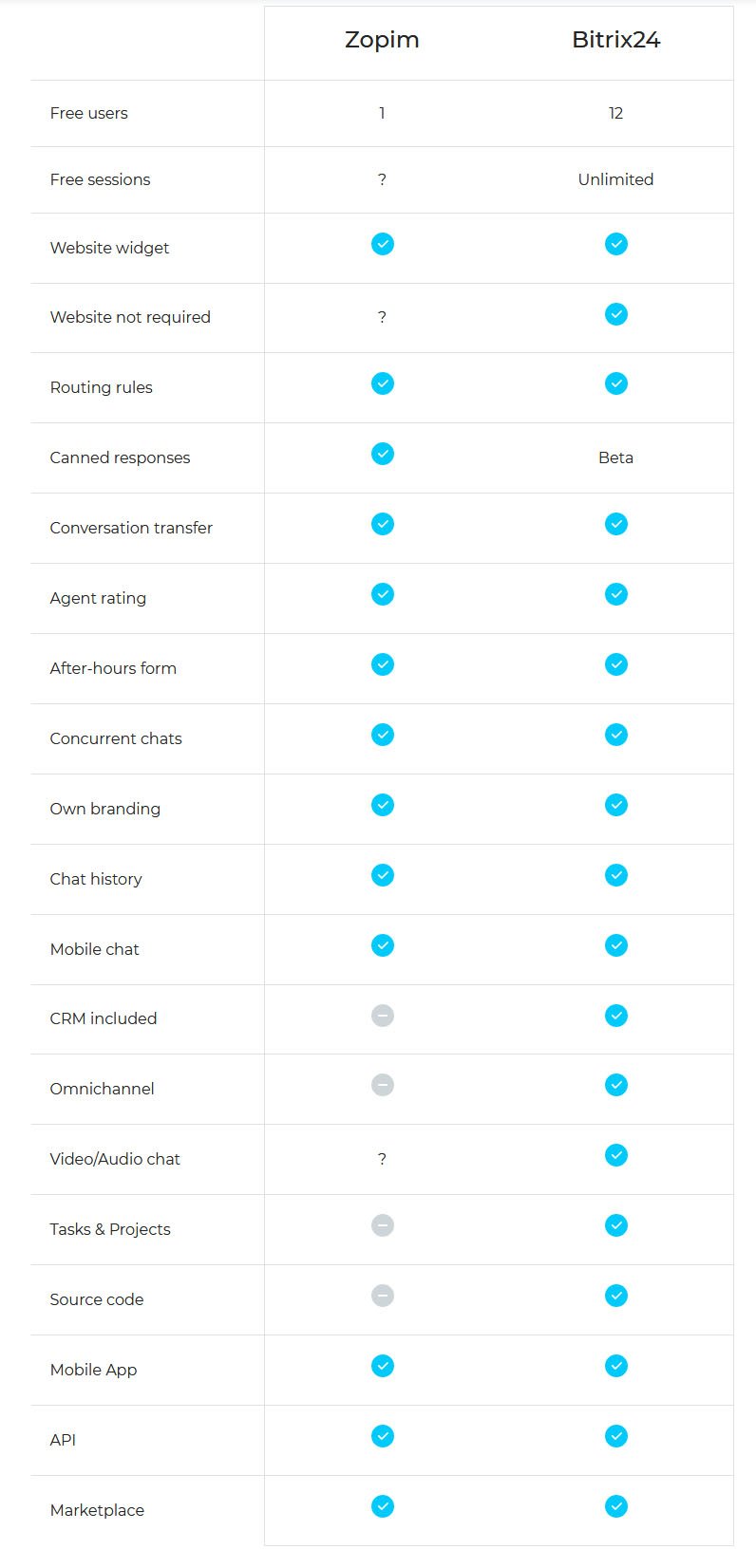Click Zopim's grey dash for Omnichannel
Screen dimensions: 756x1568
click(x=382, y=1085)
